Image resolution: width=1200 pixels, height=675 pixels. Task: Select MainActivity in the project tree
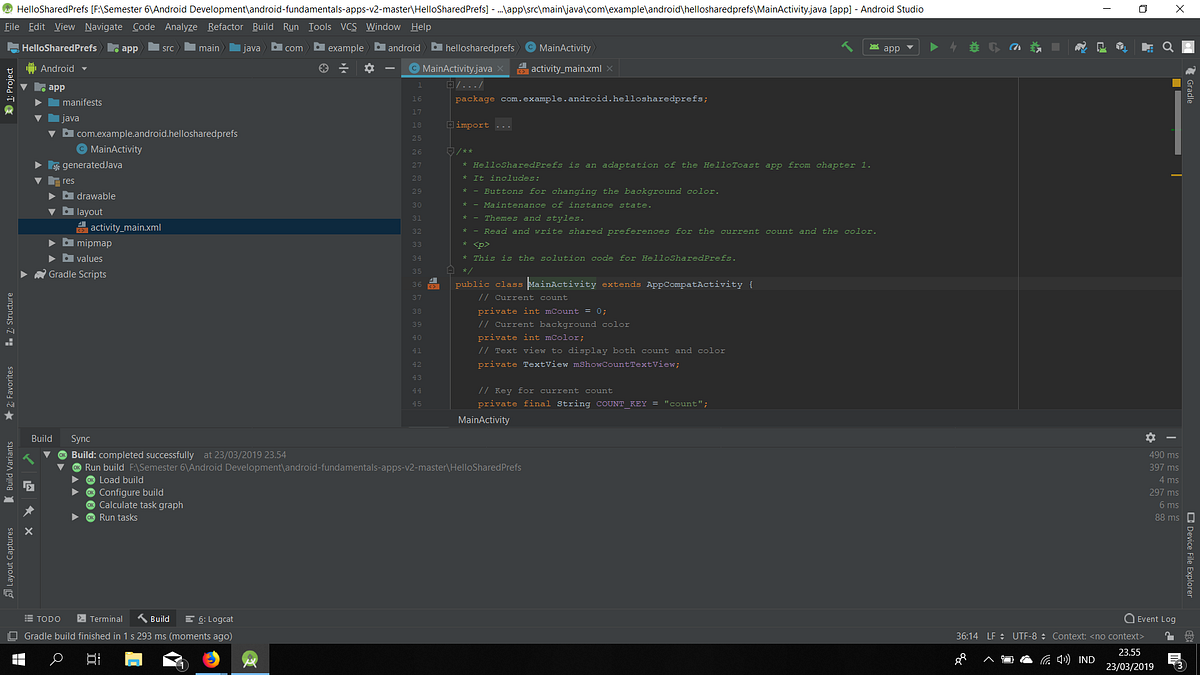point(115,149)
